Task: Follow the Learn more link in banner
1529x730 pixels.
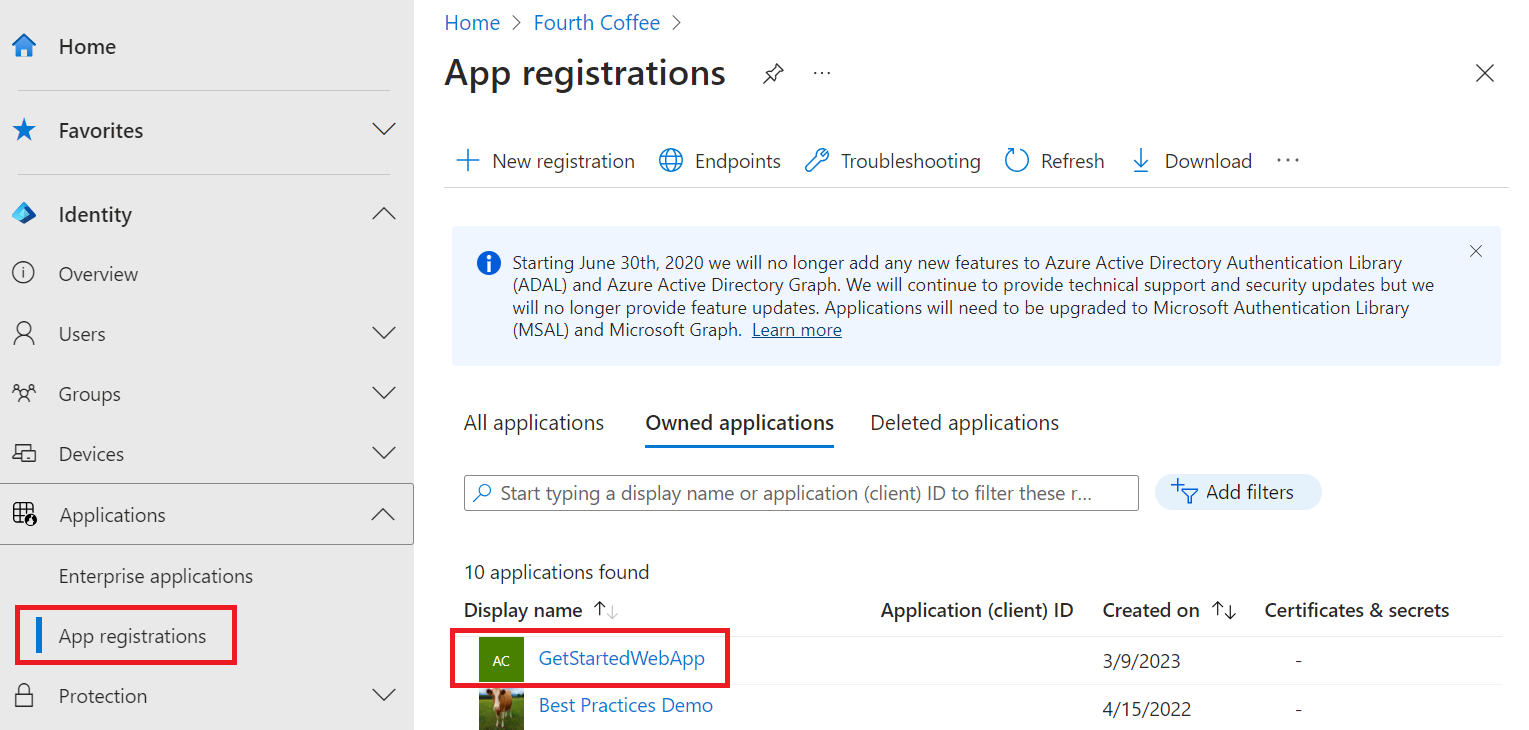Action: (x=796, y=329)
